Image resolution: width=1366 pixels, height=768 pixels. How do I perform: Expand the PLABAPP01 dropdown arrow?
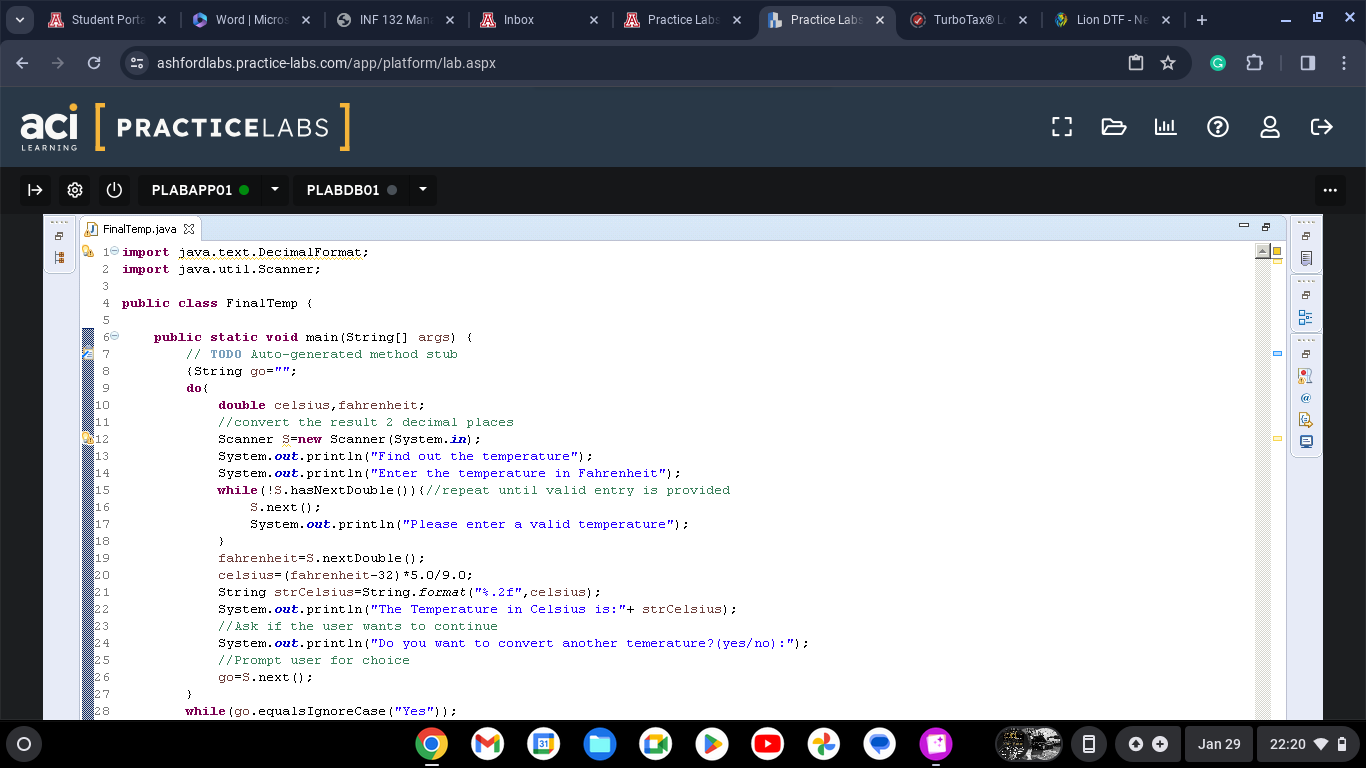275,190
